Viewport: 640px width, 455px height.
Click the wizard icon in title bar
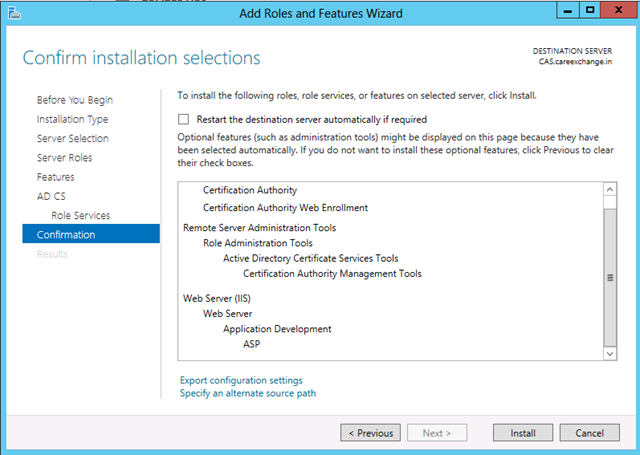click(14, 13)
